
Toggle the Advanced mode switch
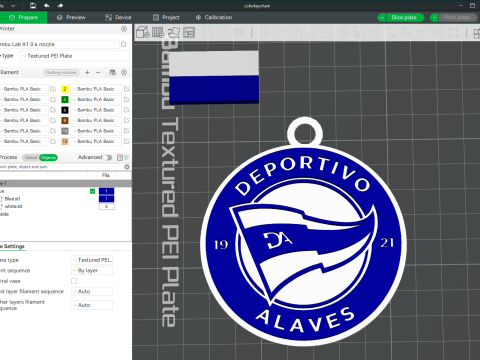coord(108,157)
